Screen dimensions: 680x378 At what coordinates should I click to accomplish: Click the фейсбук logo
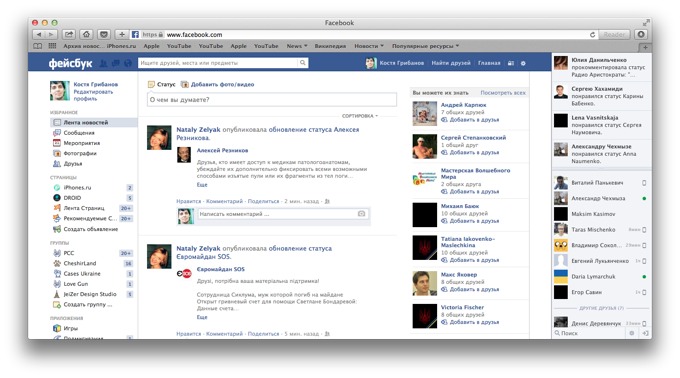[x=70, y=63]
